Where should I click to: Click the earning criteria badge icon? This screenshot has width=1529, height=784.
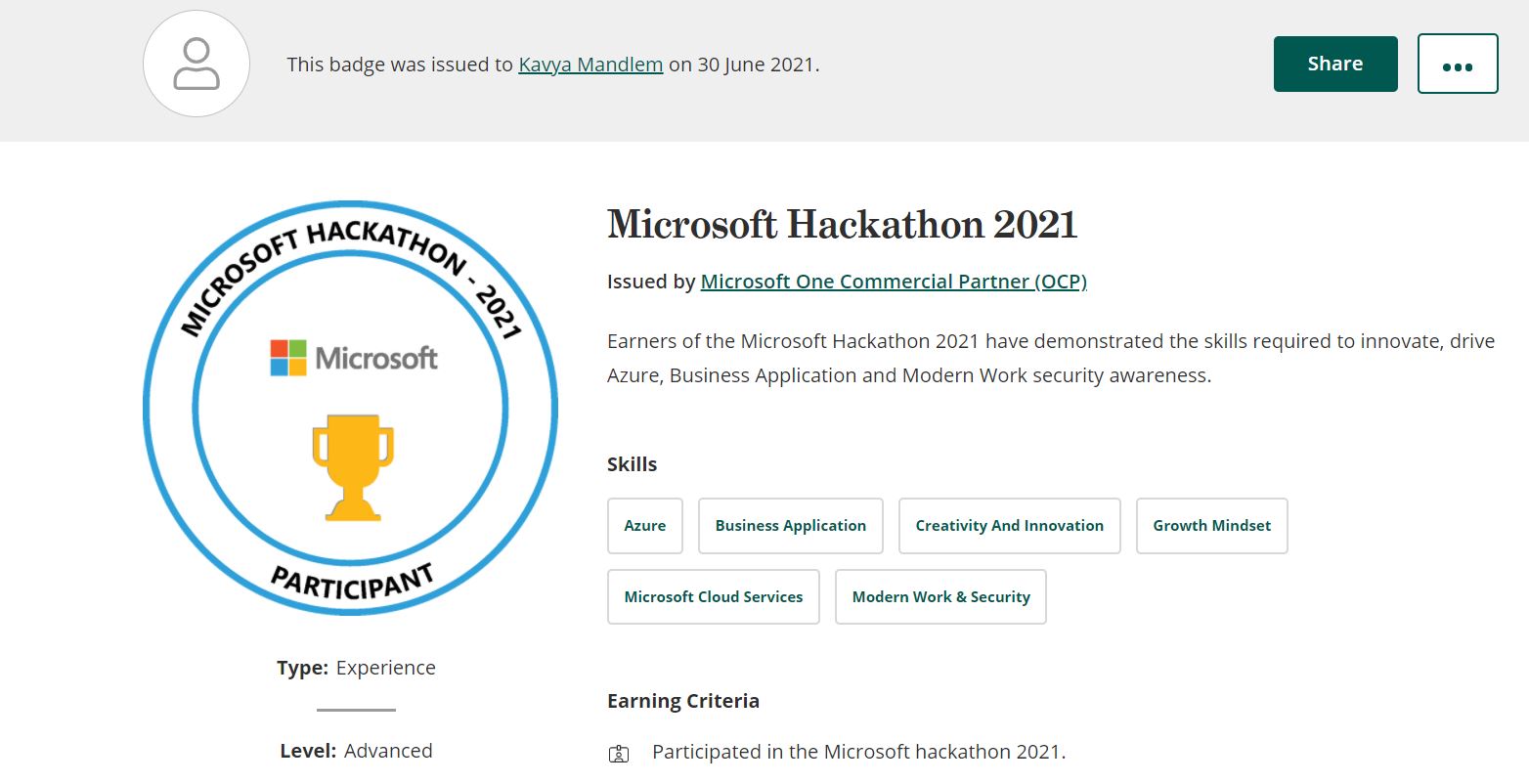pyautogui.click(x=619, y=754)
